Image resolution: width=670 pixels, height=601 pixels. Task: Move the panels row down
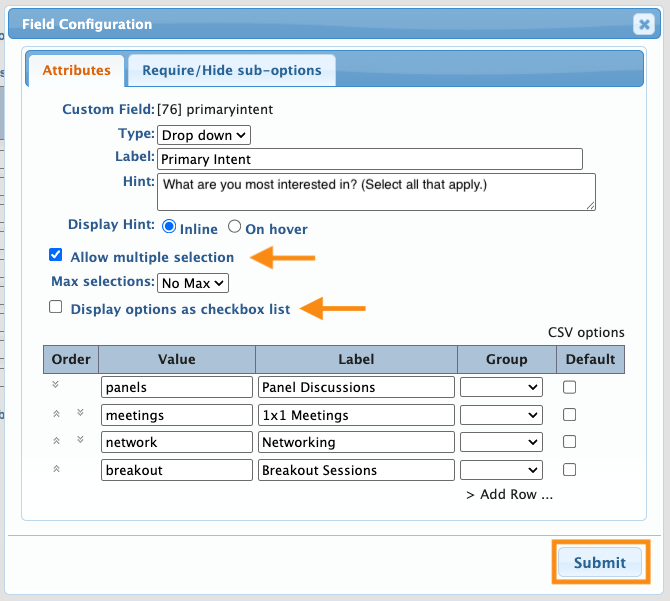pyautogui.click(x=56, y=384)
